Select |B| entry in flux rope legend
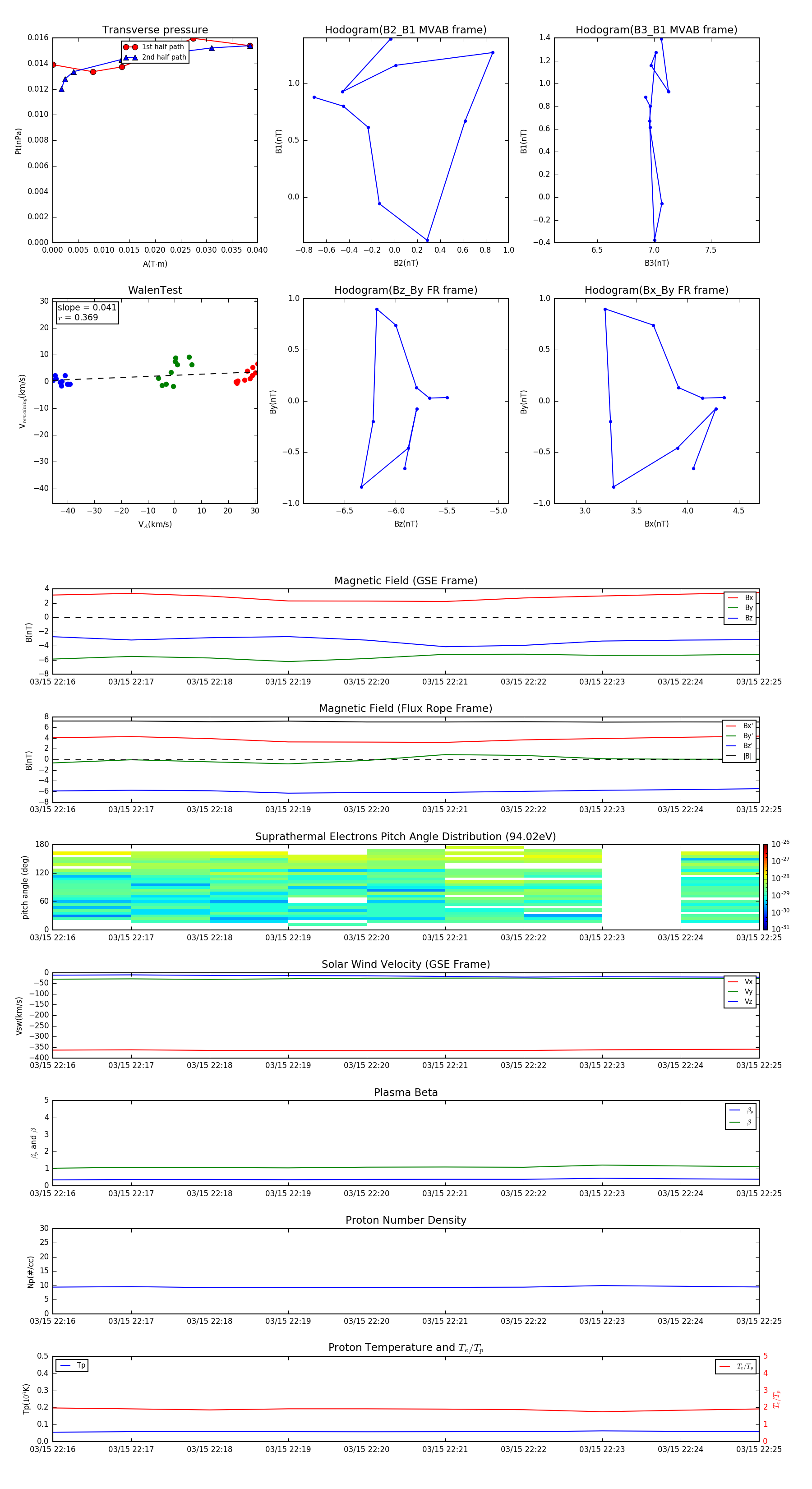Screen dimensions: 812x1489 (x=739, y=756)
